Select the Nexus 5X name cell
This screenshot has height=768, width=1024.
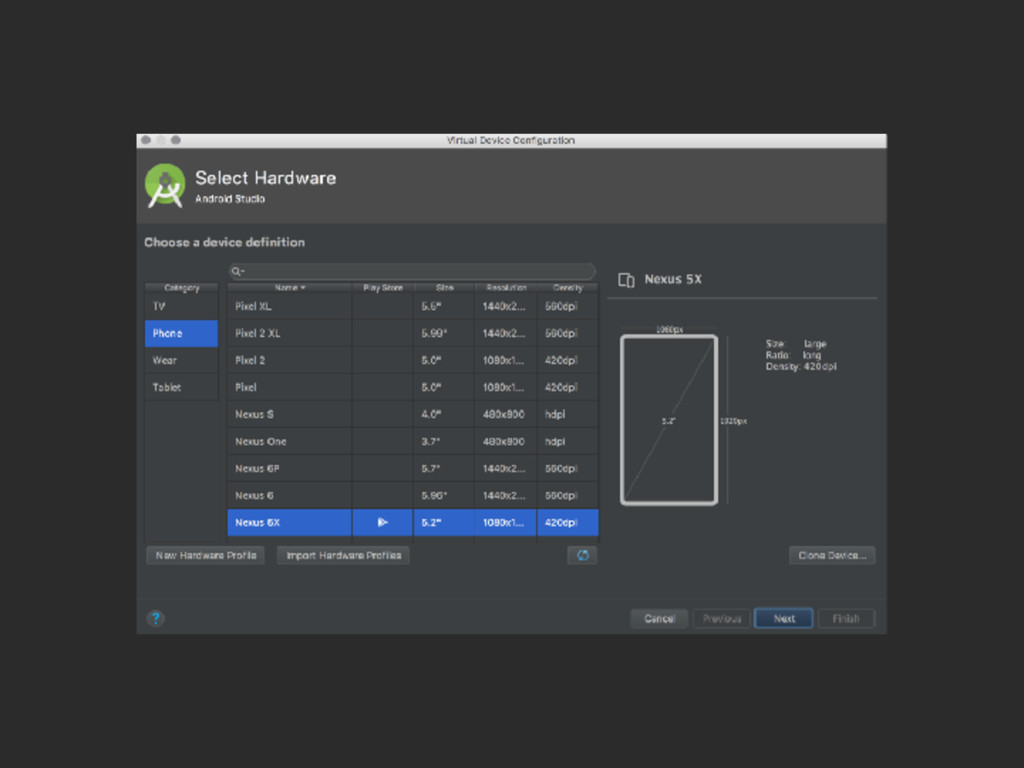click(x=289, y=522)
